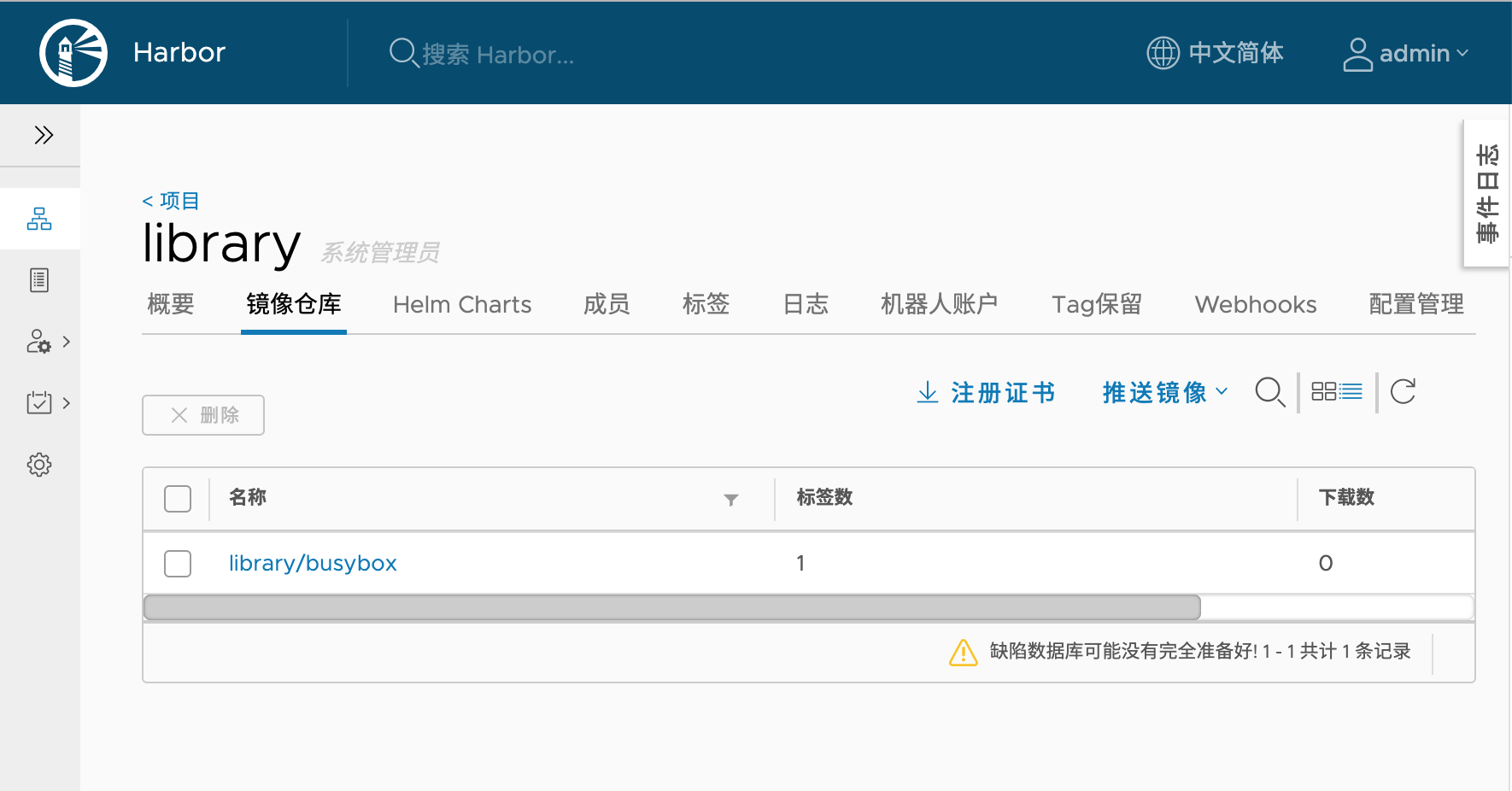Click the name column filter icon
Viewport: 1512px width, 791px height.
pos(731,500)
